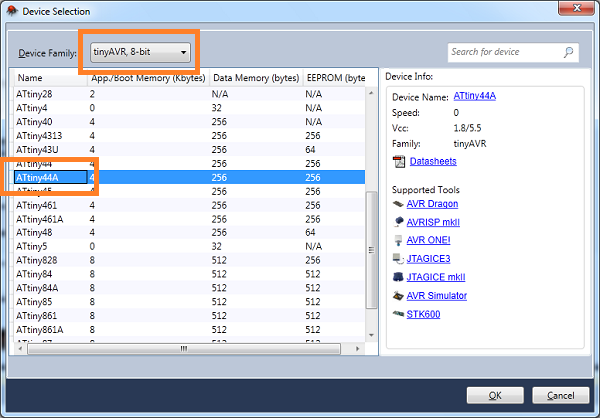Select the ATtiny4 device
This screenshot has height=418, width=600.
(190, 108)
